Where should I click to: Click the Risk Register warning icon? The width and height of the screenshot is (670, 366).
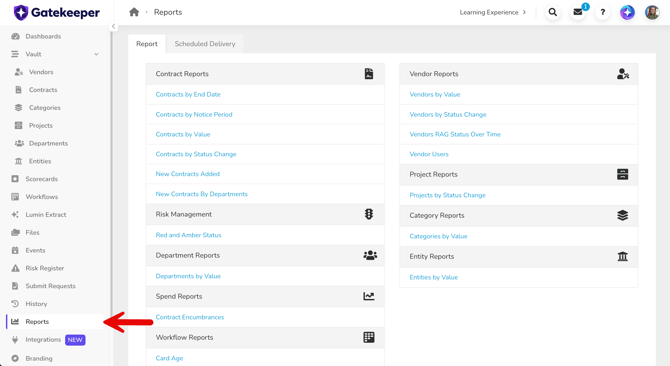[15, 268]
